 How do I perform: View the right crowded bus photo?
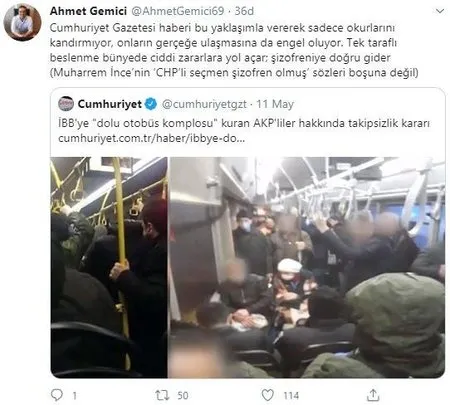(x=307, y=267)
